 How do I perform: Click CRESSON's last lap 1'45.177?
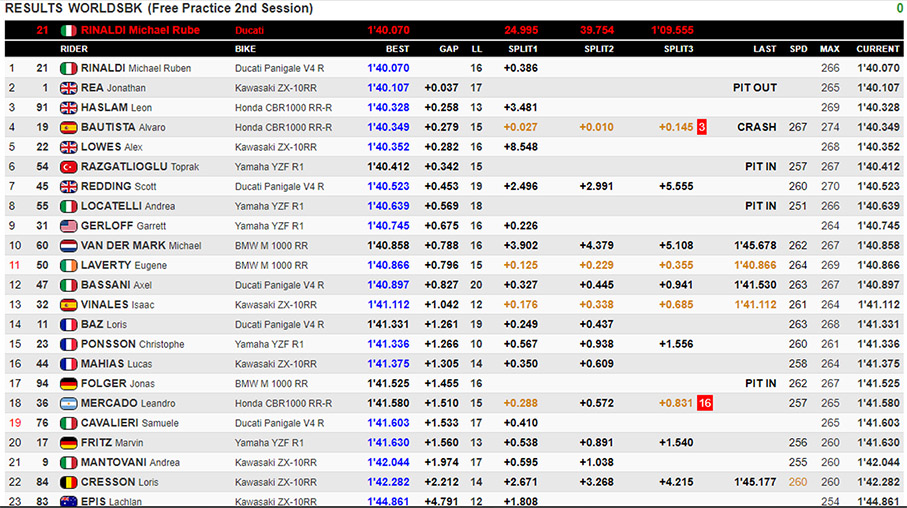click(755, 482)
